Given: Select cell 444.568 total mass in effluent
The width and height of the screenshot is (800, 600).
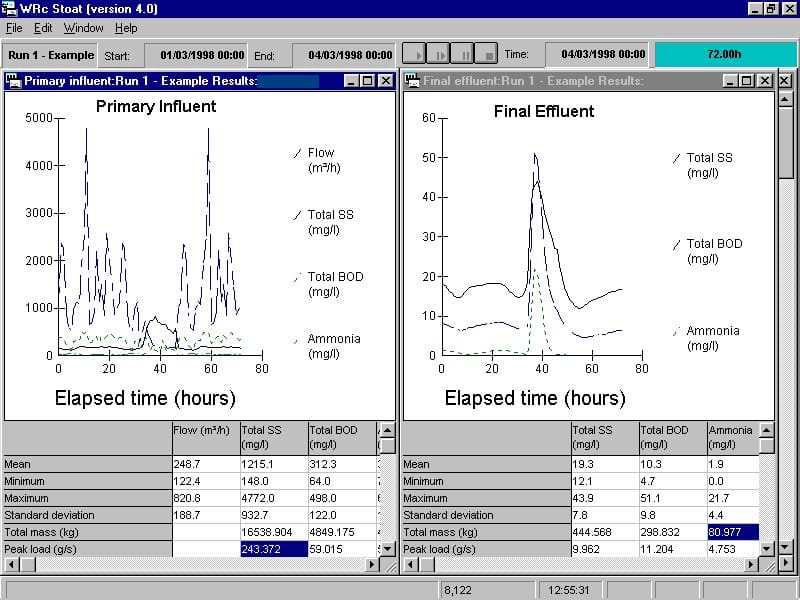Looking at the screenshot, I should 605,532.
